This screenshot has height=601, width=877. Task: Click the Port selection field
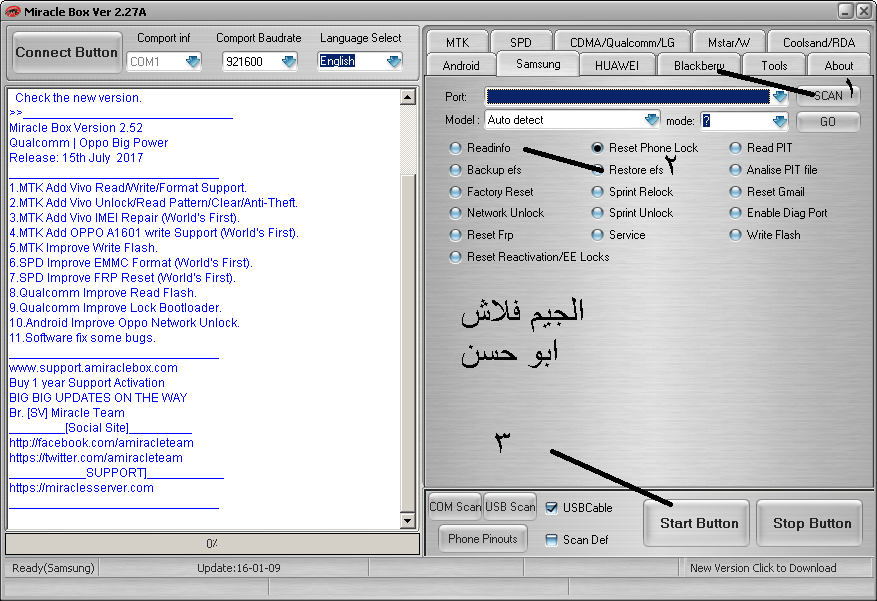(x=628, y=96)
